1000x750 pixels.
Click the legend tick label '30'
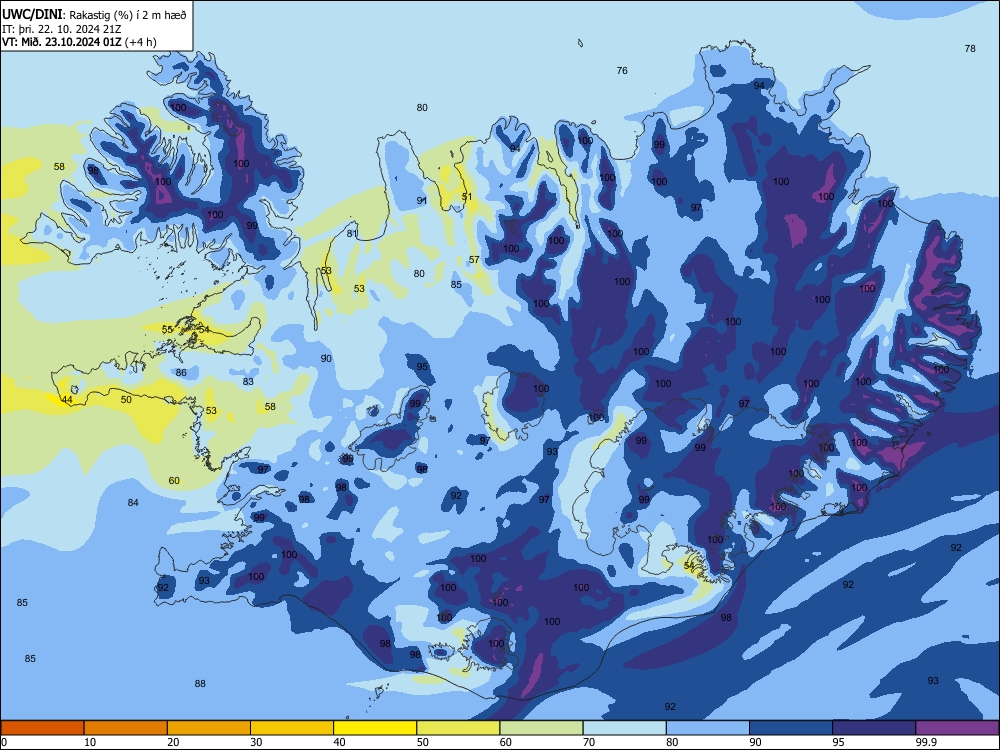pyautogui.click(x=256, y=742)
